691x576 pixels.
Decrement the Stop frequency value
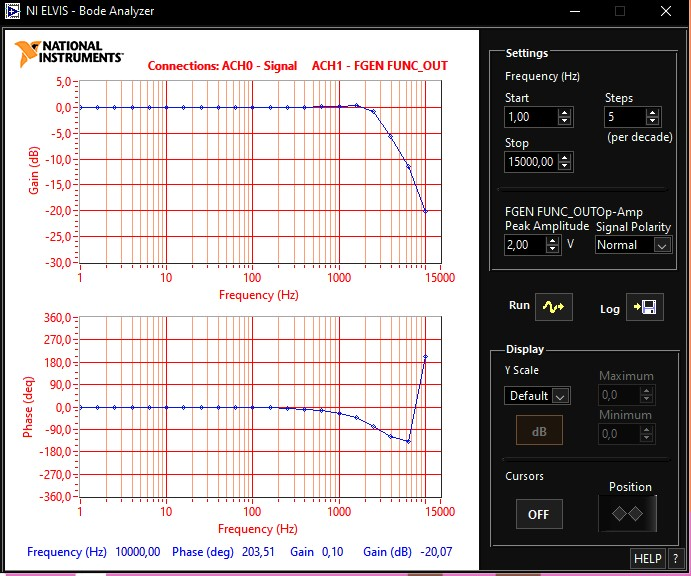pos(564,166)
